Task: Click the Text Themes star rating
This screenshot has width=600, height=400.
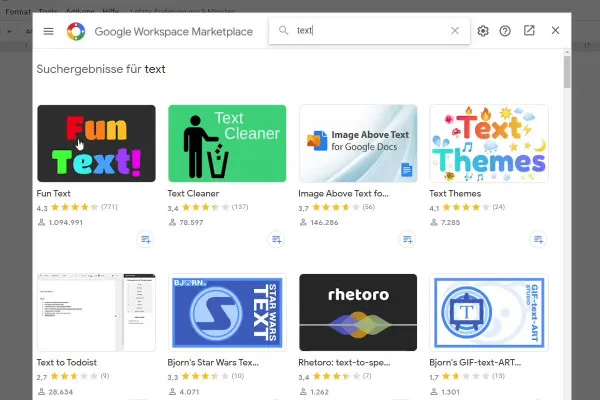Action: (x=466, y=207)
